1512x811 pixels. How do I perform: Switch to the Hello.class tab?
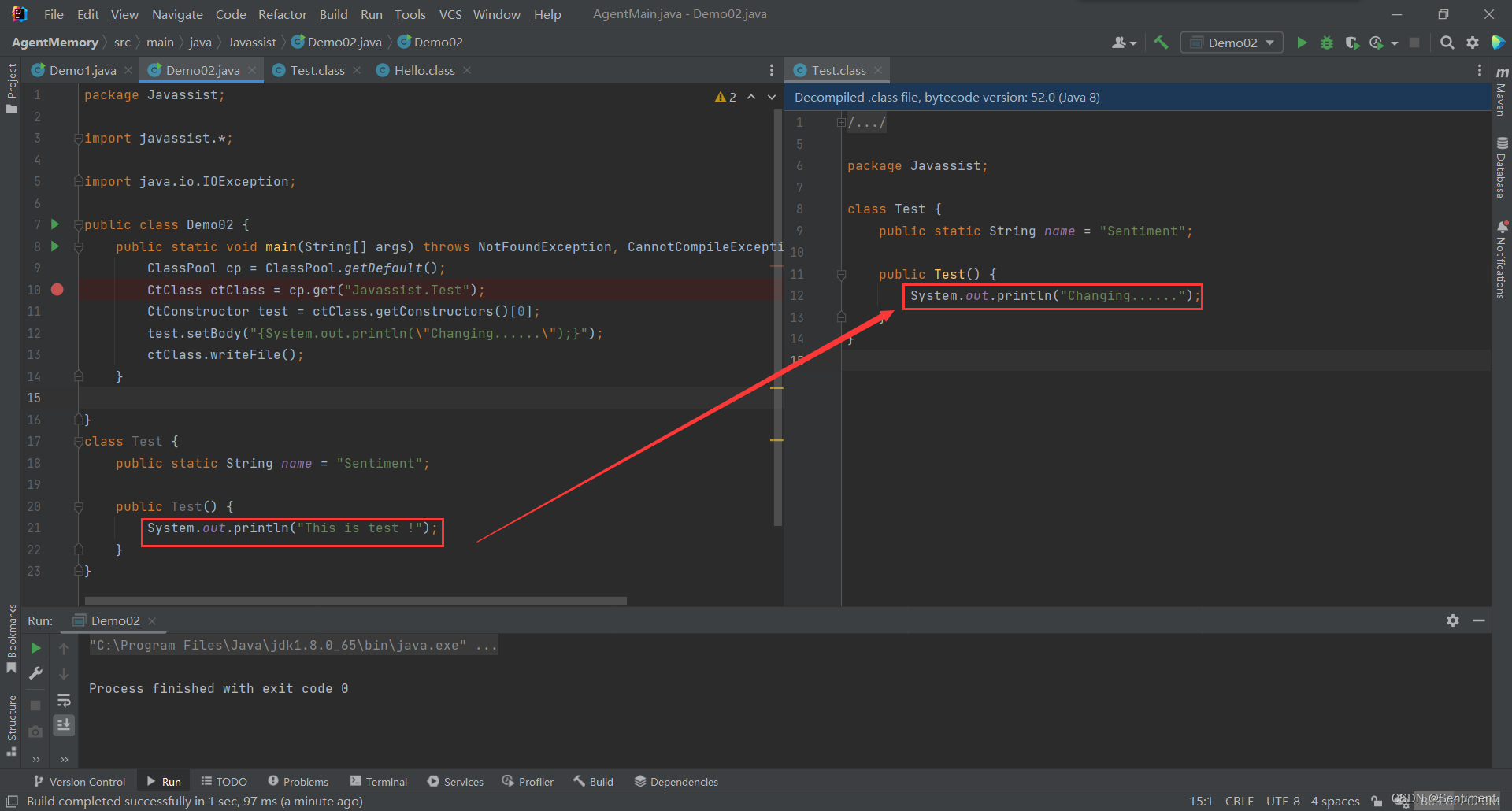[424, 70]
